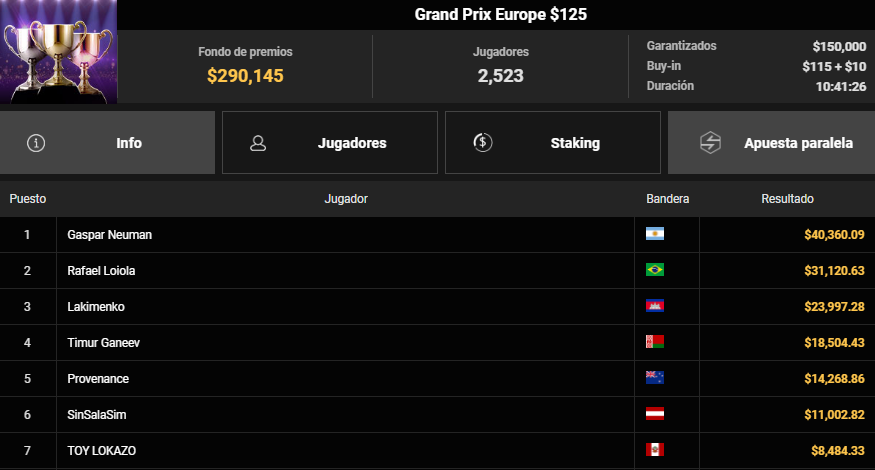Switch to the Staking tab
The height and width of the screenshot is (470, 875).
coord(553,142)
